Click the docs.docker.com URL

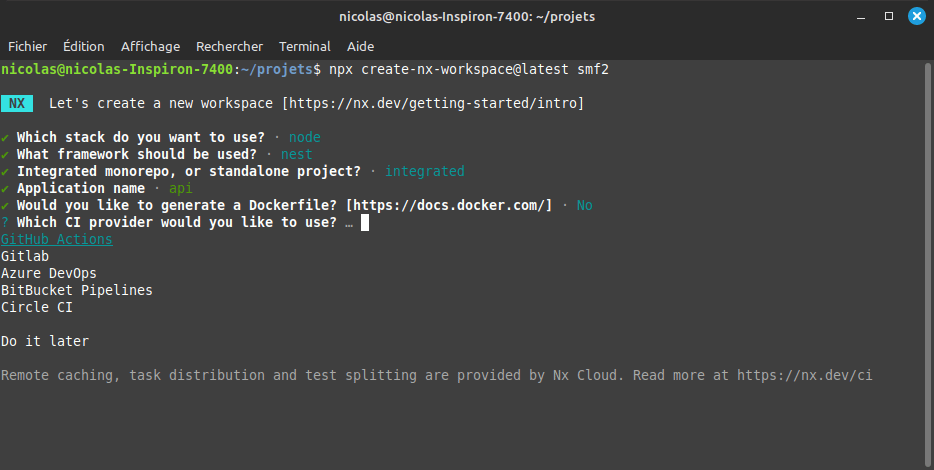[449, 205]
